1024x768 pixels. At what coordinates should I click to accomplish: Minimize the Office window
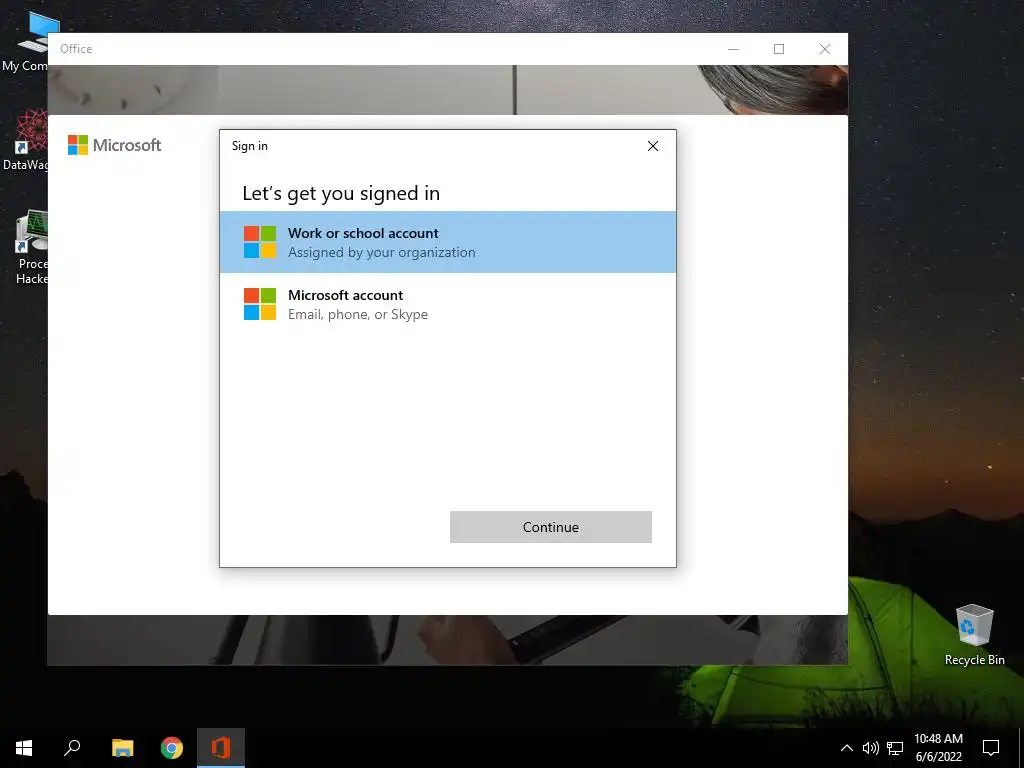733,49
